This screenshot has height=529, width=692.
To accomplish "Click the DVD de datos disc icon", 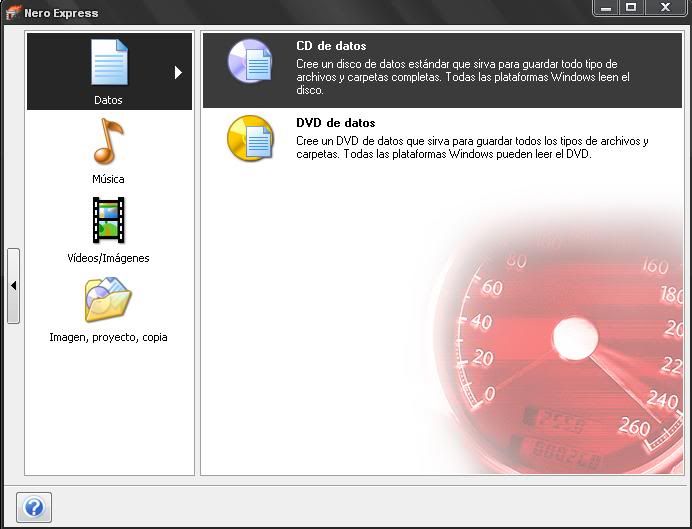I will pos(250,138).
